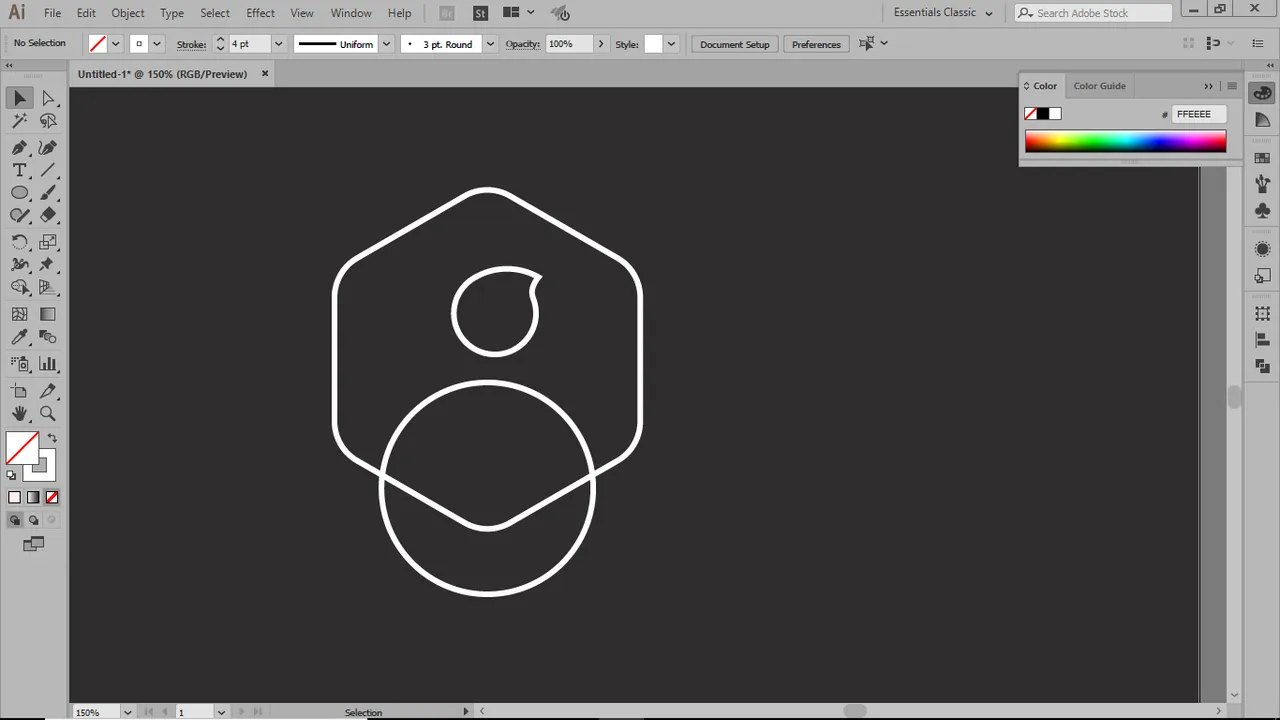1280x720 pixels.
Task: Select the Blend tool
Action: click(x=48, y=337)
